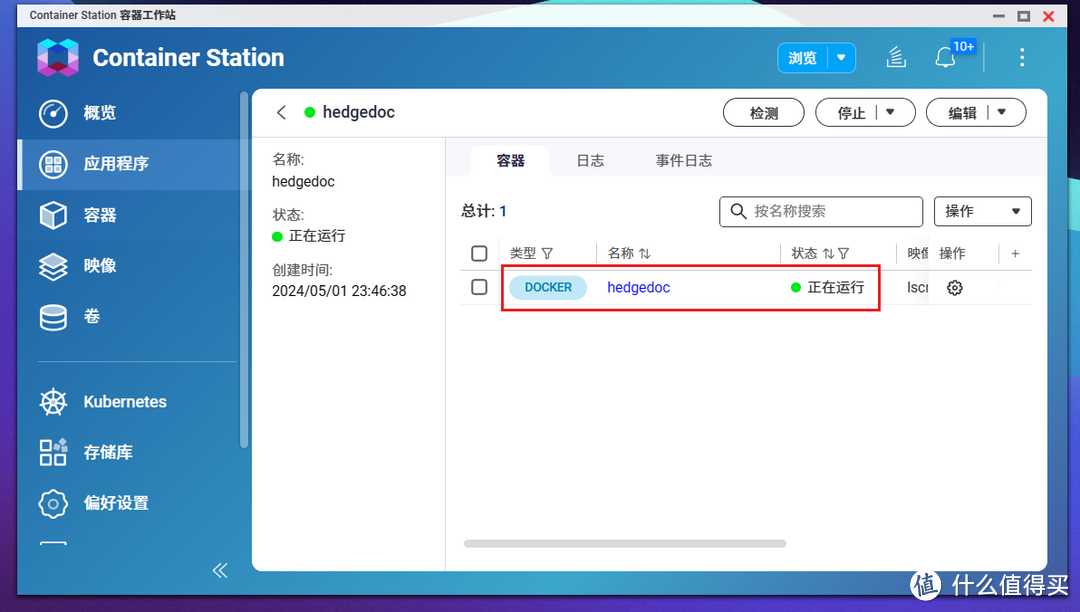
Task: Select the hedgedoc row checkbox
Action: point(479,287)
